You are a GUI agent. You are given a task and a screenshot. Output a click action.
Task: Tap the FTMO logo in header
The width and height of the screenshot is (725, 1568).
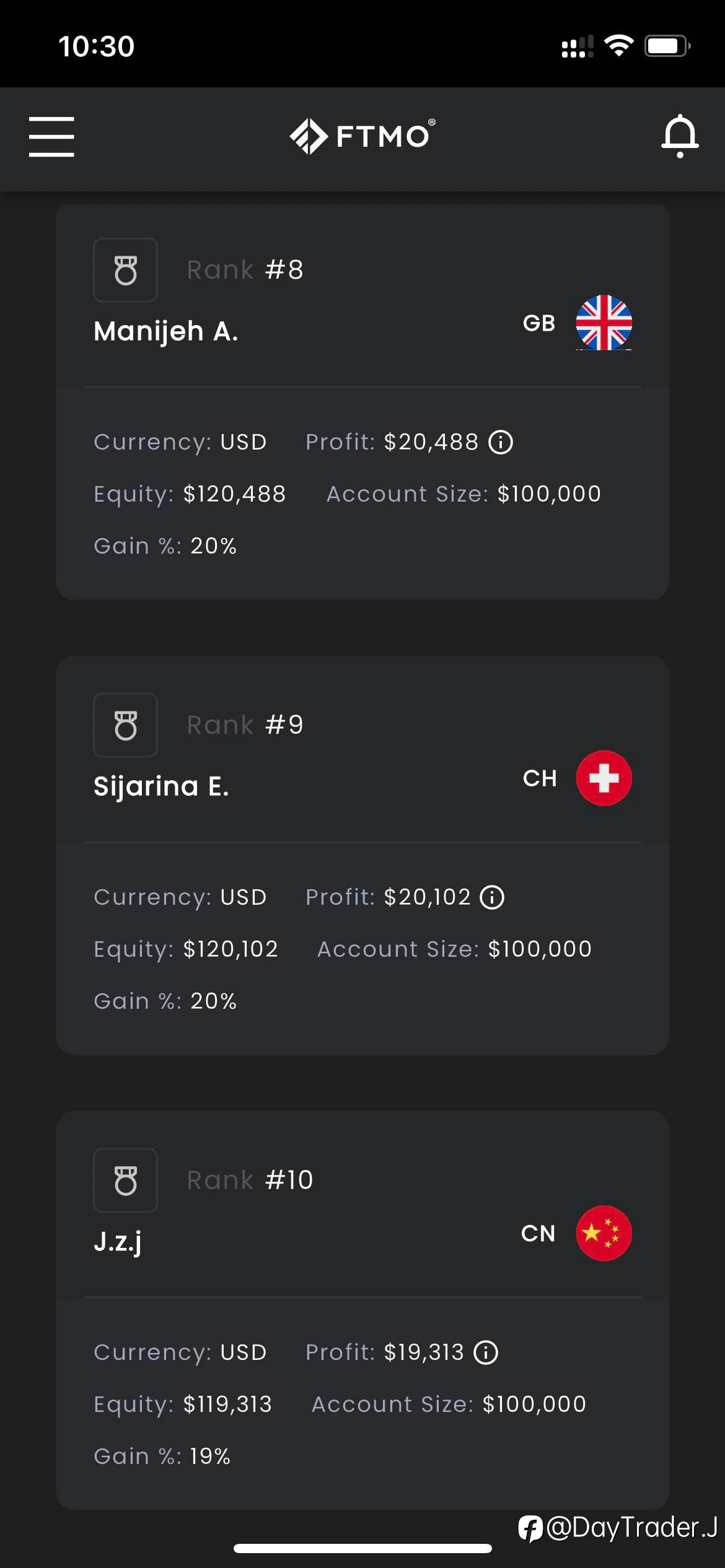(x=362, y=136)
